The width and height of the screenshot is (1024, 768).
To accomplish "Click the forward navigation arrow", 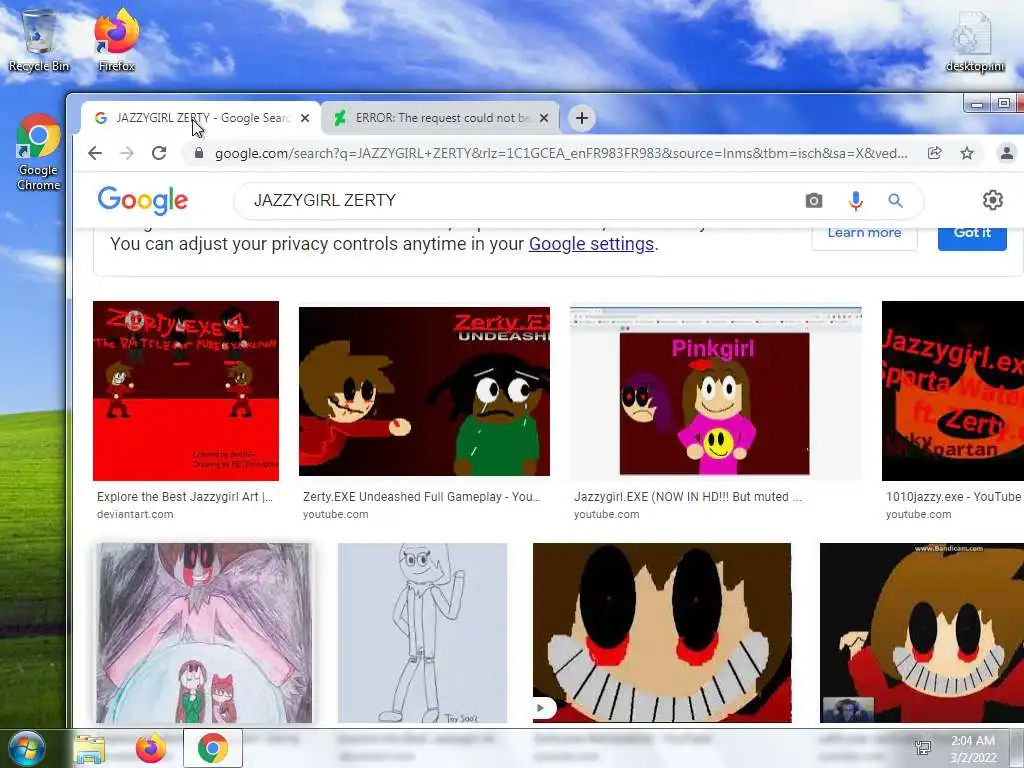I will 127,153.
